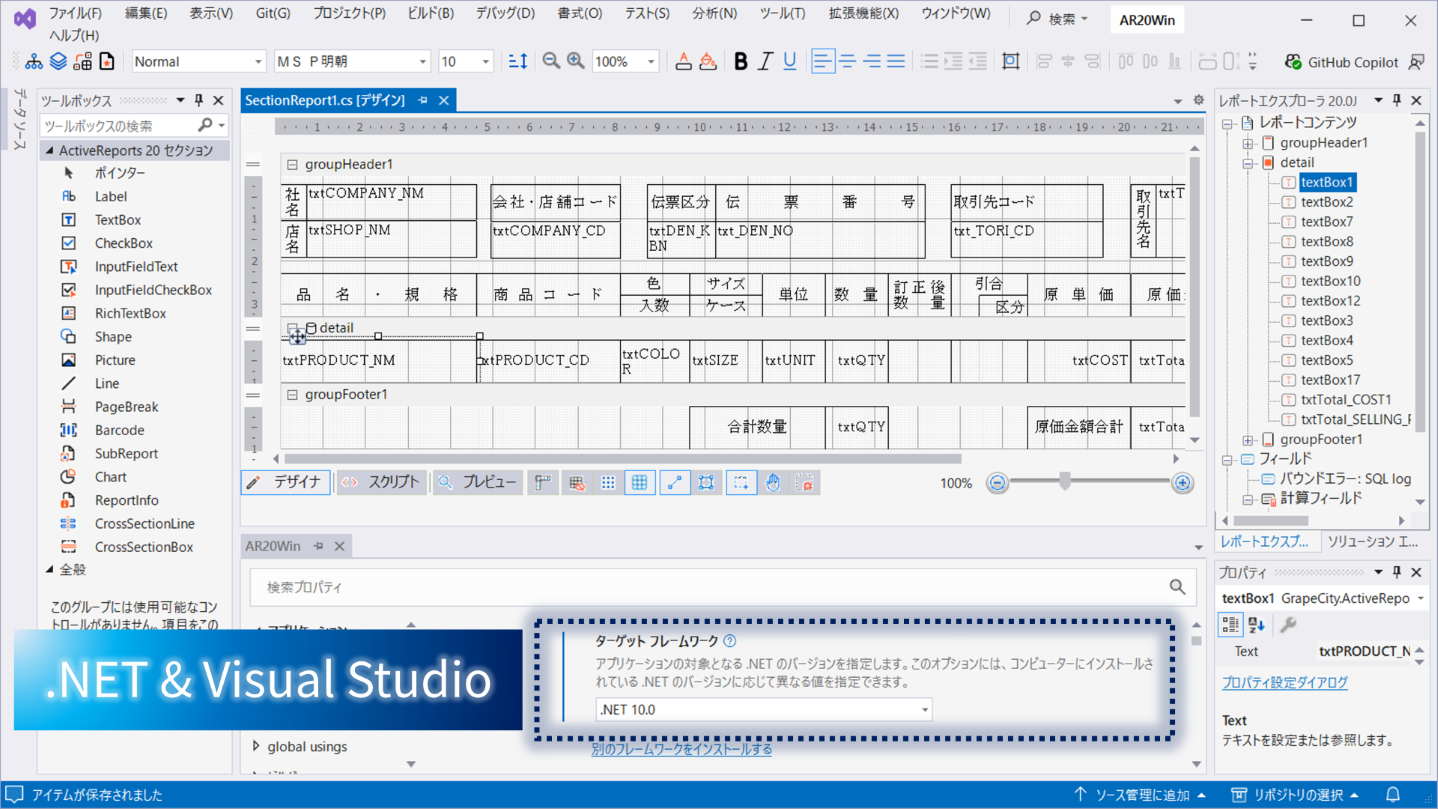
Task: Open the .NET 10.0 target framework dropdown
Action: [926, 709]
